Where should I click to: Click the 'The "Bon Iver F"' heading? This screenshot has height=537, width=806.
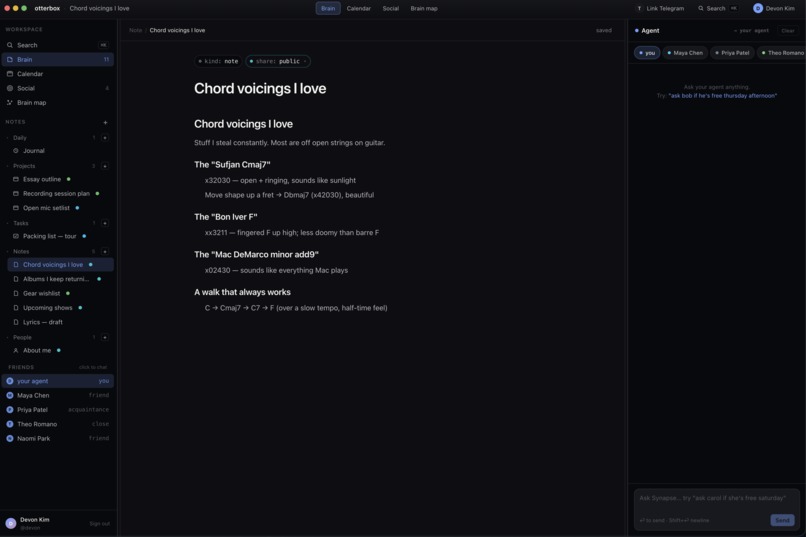226,217
